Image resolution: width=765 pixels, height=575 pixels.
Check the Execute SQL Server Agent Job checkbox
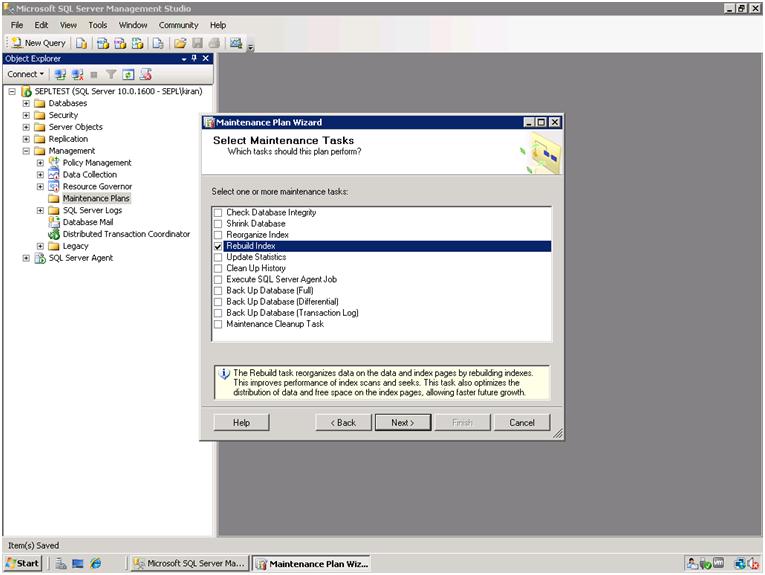click(x=218, y=279)
